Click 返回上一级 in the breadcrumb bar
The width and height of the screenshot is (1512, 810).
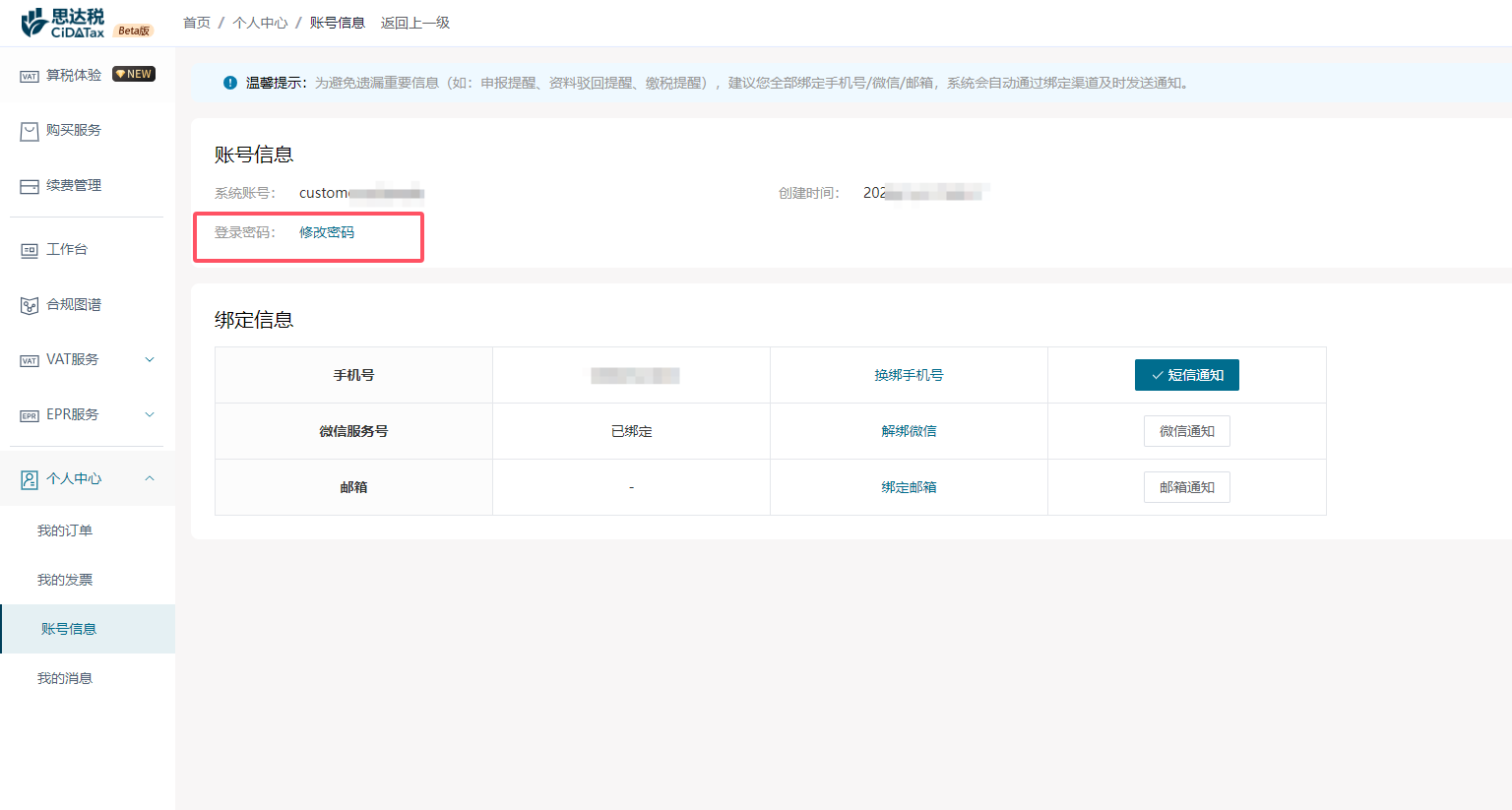[414, 23]
